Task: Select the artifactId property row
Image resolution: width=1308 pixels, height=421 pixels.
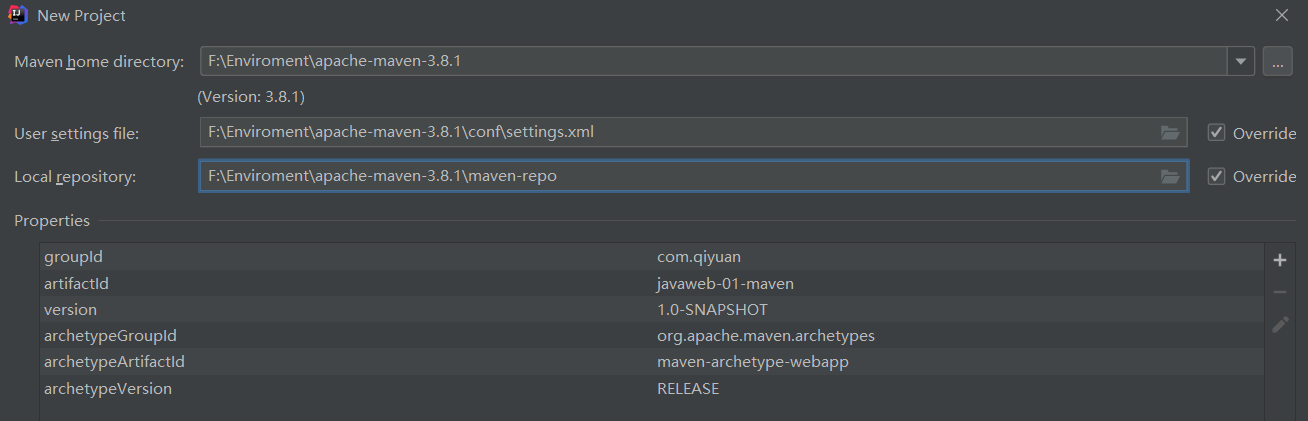Action: (x=652, y=284)
